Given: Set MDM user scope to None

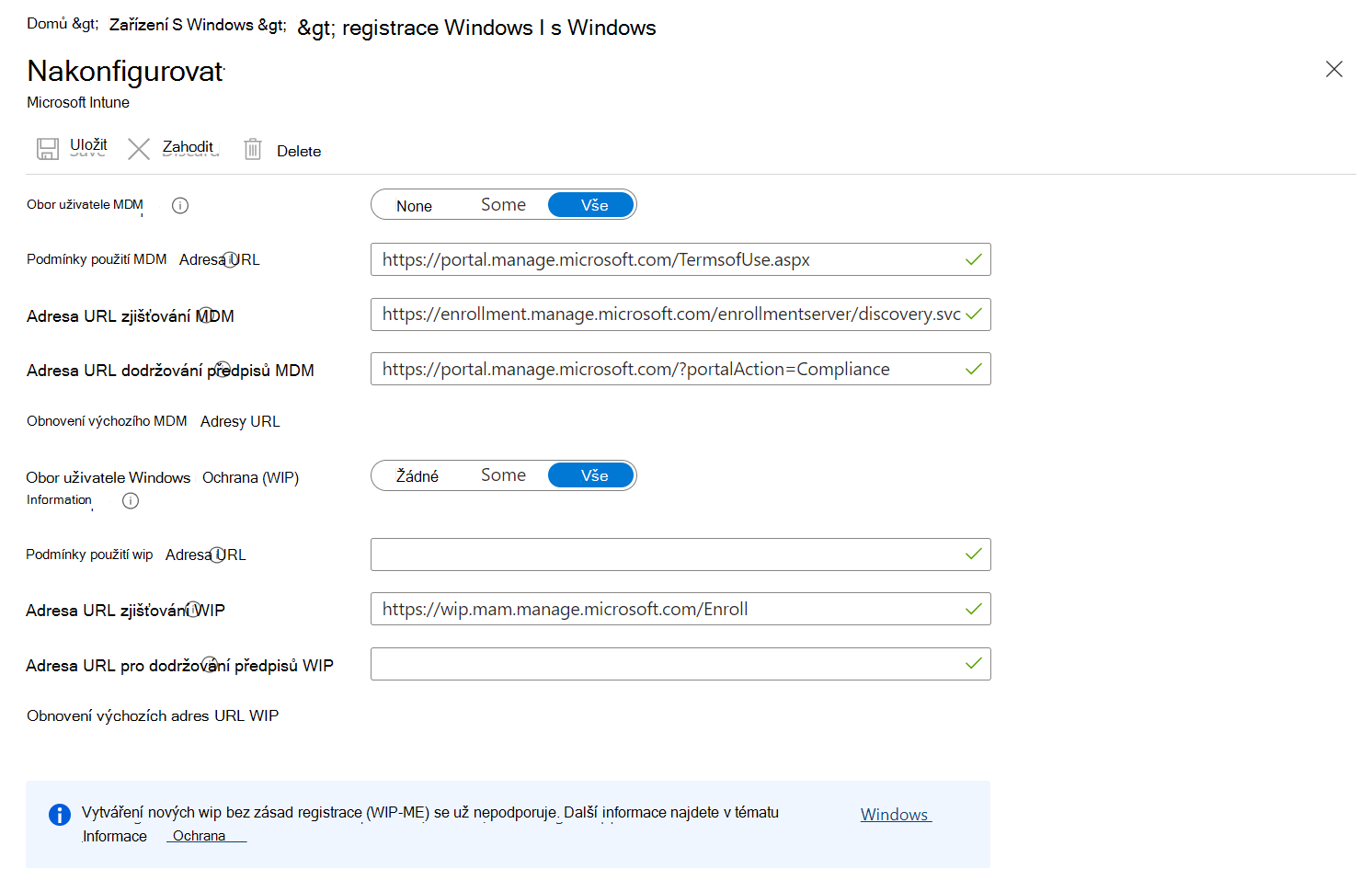Looking at the screenshot, I should (x=415, y=205).
